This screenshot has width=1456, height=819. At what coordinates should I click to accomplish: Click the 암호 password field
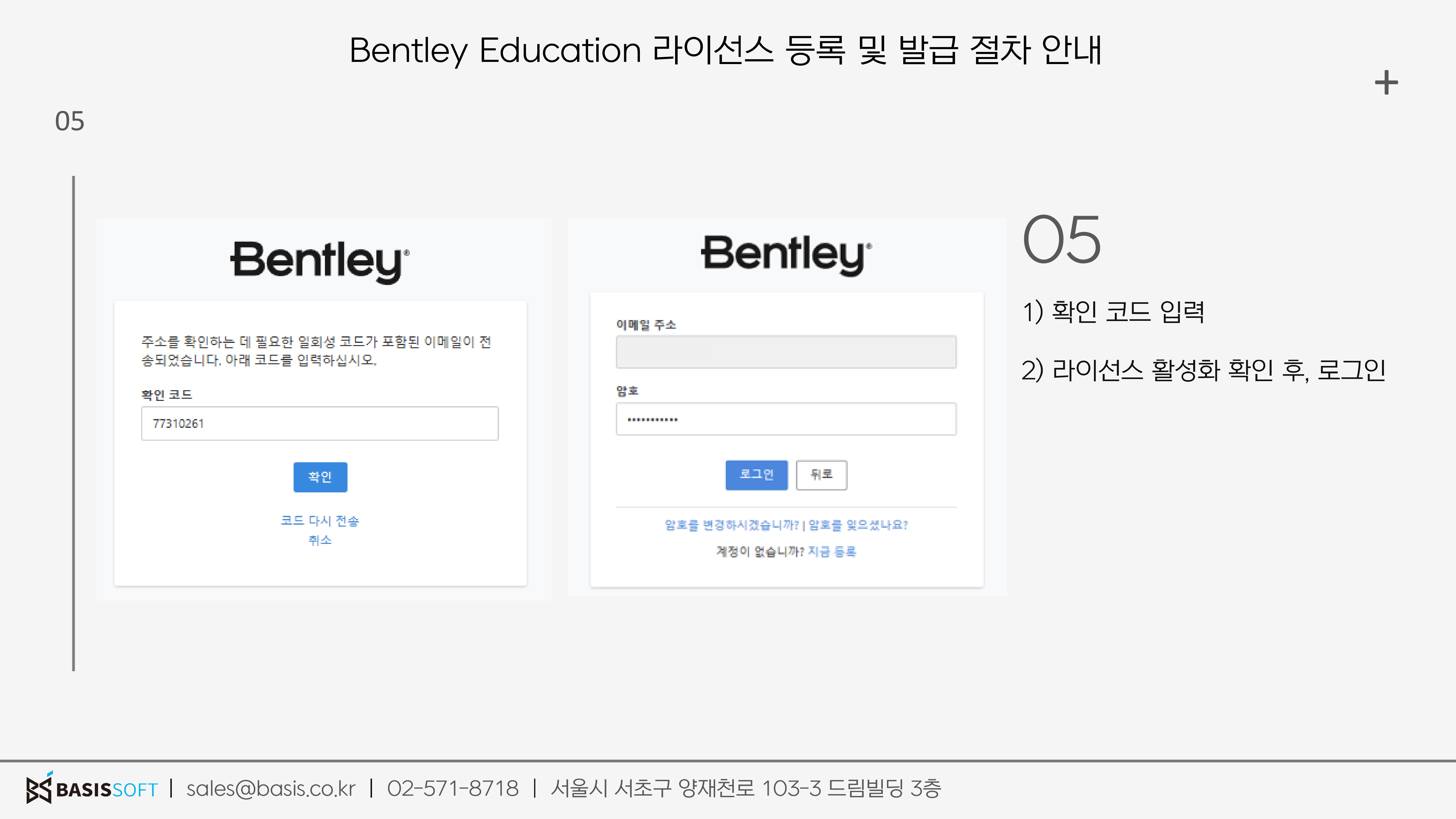tap(786, 419)
